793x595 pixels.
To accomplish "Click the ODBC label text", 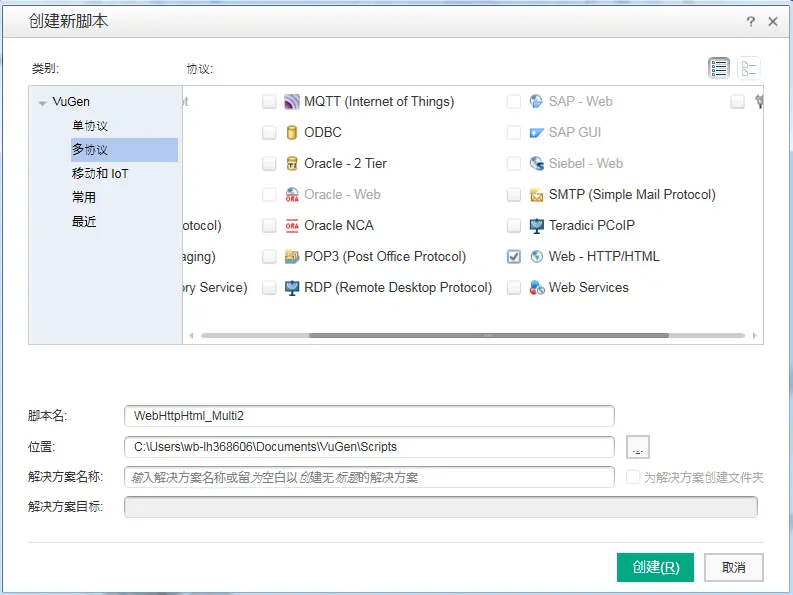I will 323,133.
